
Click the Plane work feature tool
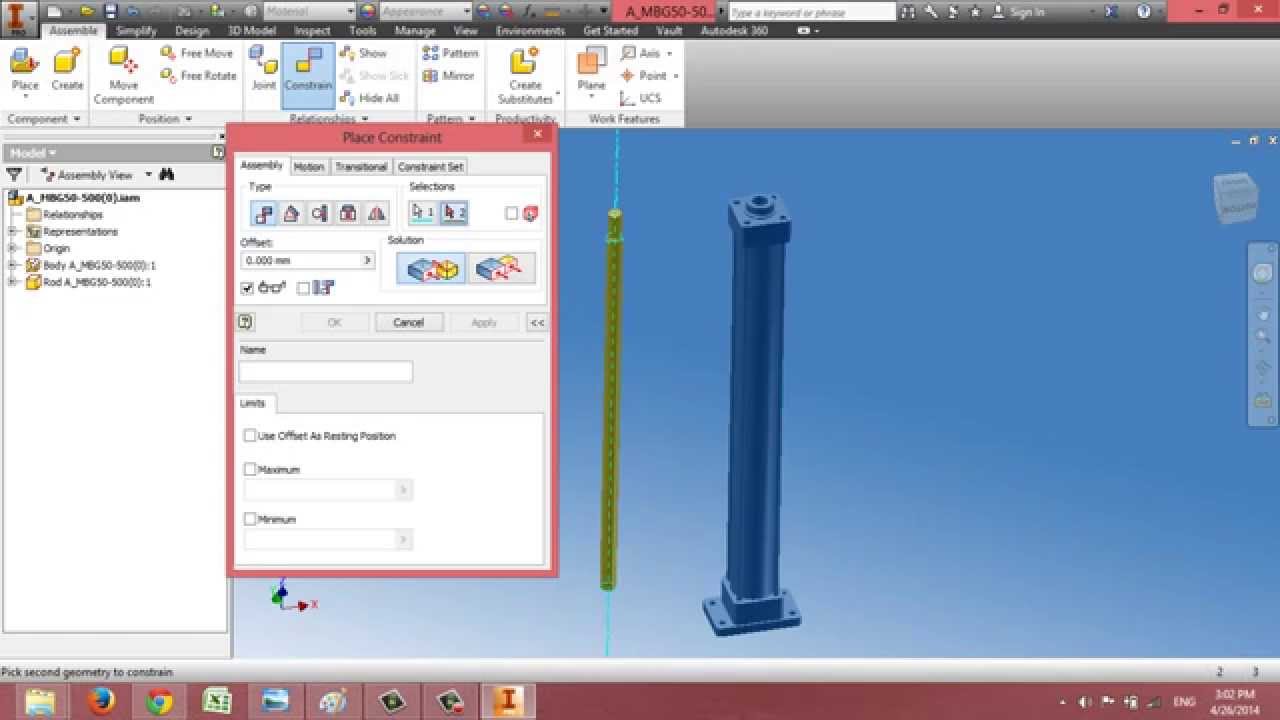coord(591,70)
